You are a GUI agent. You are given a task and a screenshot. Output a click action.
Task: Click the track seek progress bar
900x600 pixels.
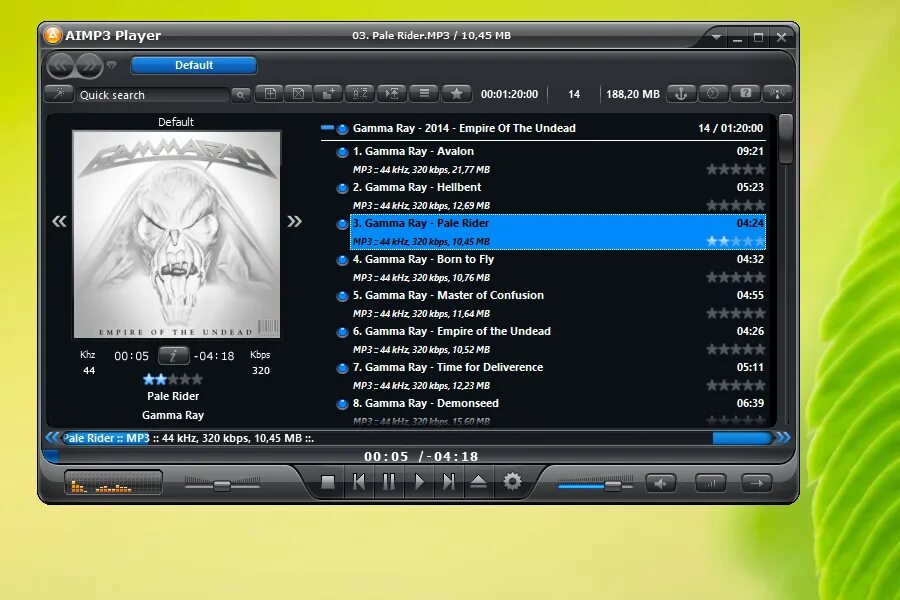418,456
